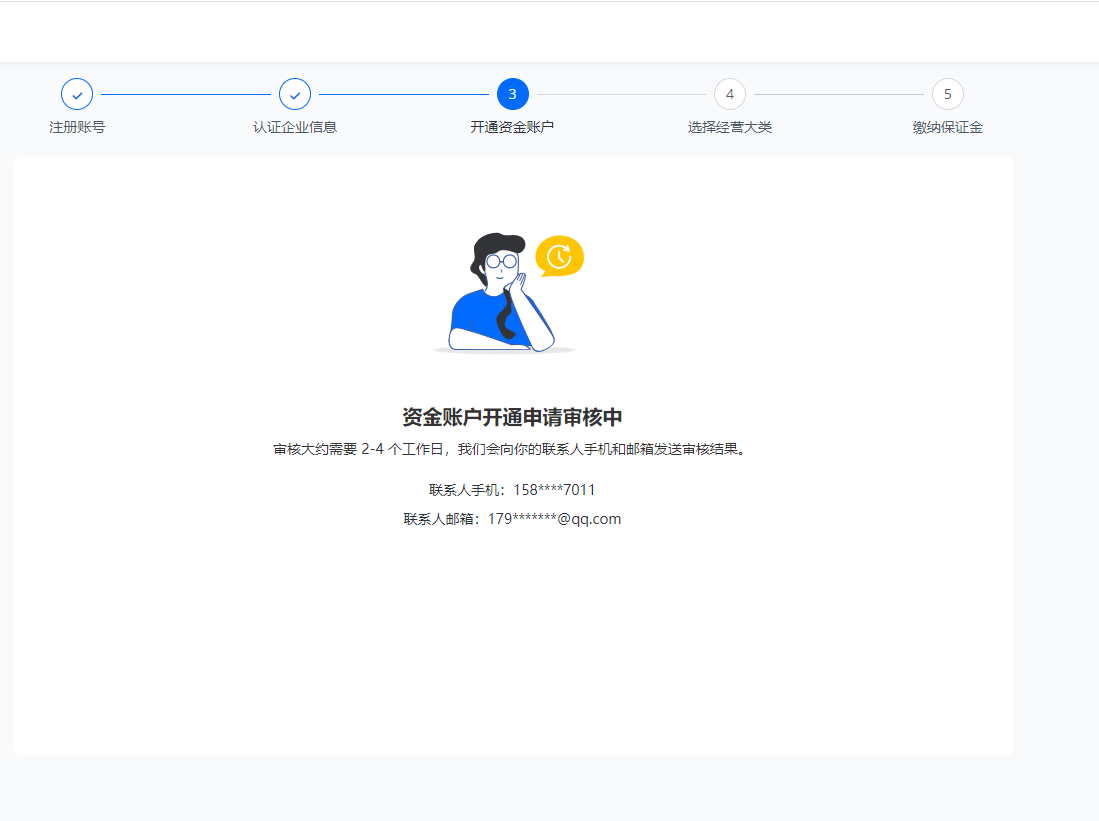The image size is (1099, 821).
Task: Click the yellow clock speech bubble icon
Action: point(559,257)
